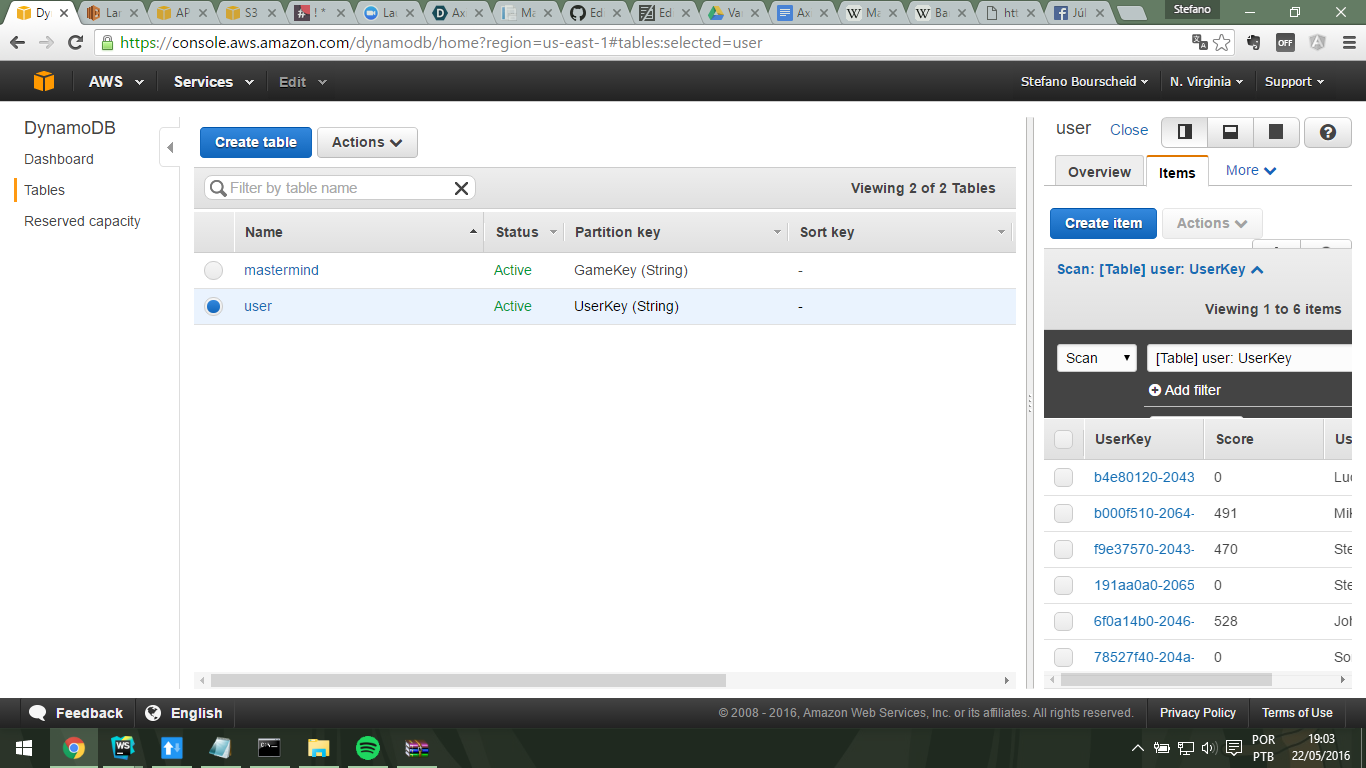Collapse the DynamoDB sidebar with arrow handle

169,148
